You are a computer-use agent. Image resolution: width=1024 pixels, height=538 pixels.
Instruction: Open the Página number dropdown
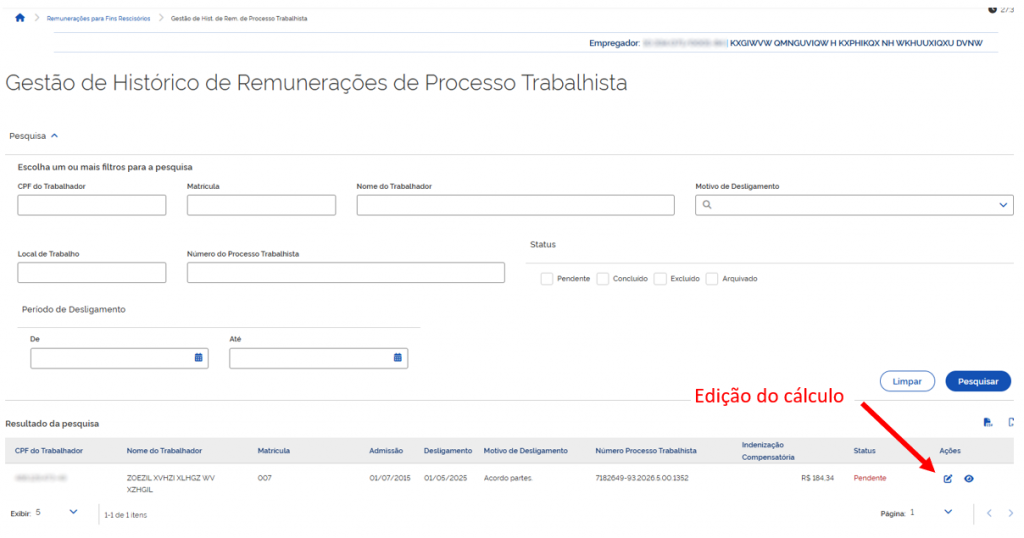tap(948, 512)
